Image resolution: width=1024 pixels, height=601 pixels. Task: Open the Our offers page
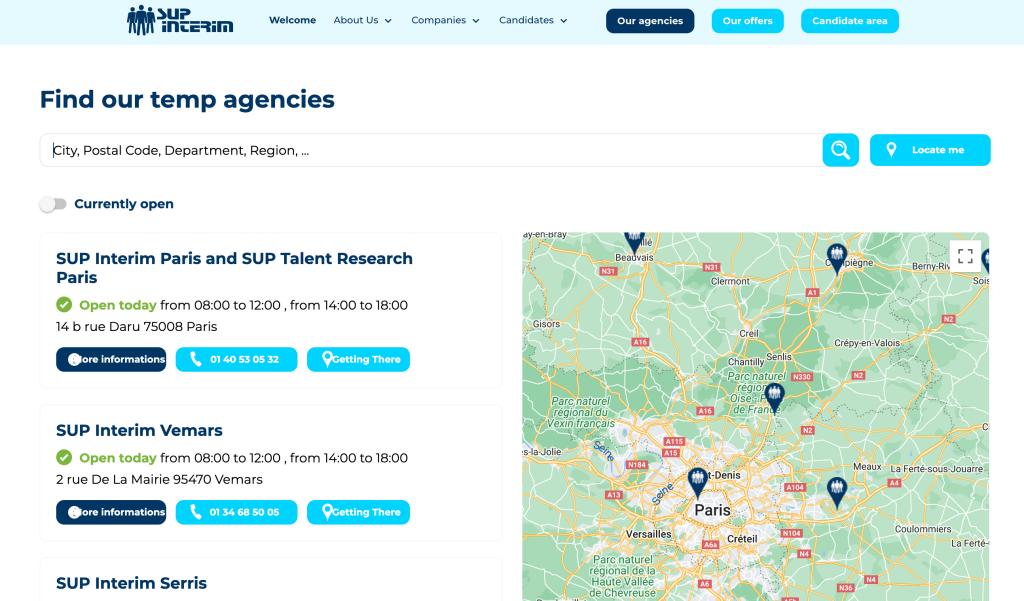coord(748,21)
